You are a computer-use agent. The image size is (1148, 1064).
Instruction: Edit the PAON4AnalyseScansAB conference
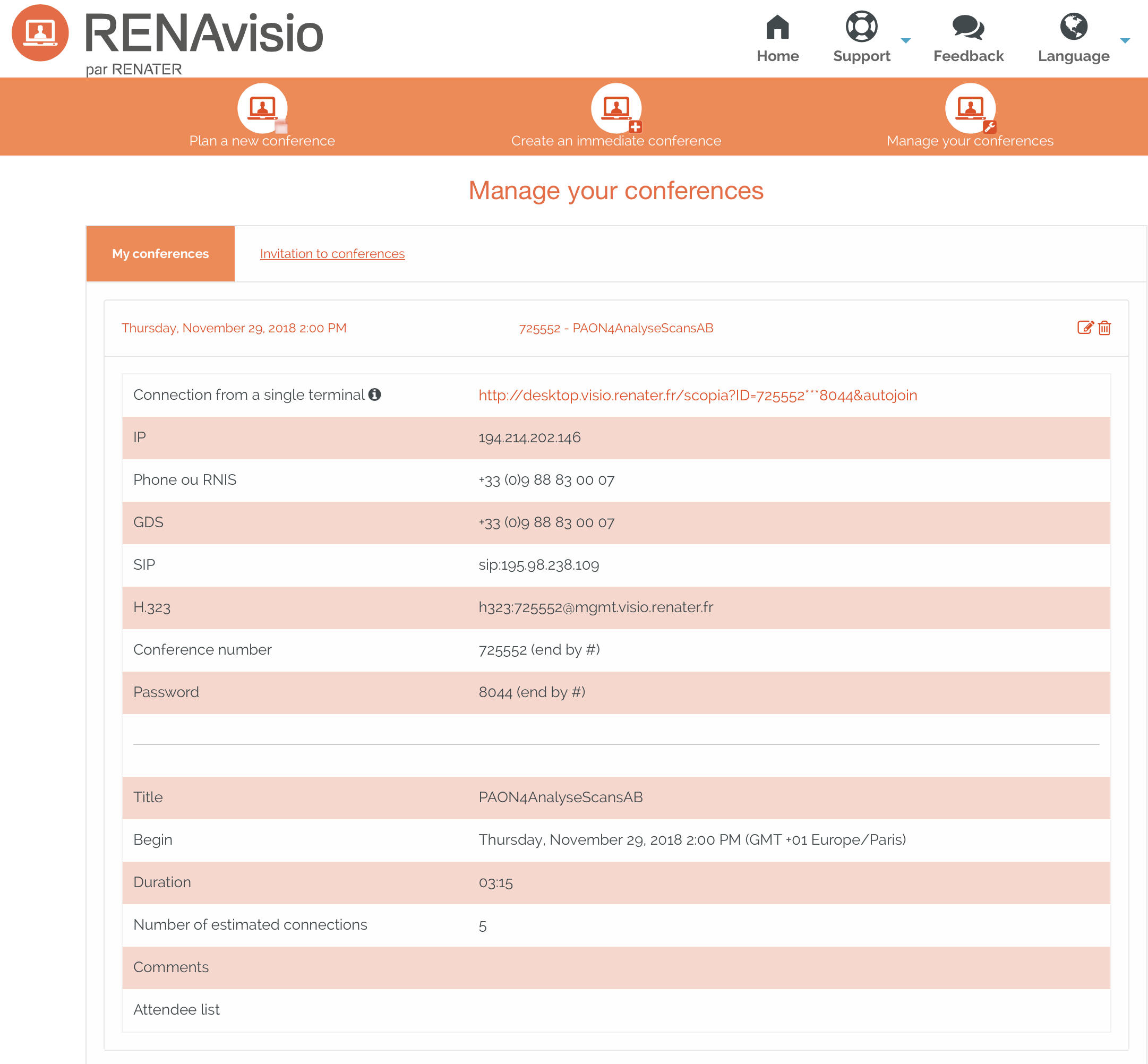click(1085, 328)
